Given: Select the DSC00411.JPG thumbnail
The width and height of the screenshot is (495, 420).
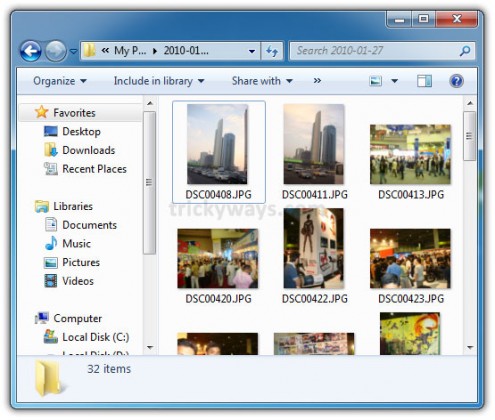Looking at the screenshot, I should coord(314,144).
